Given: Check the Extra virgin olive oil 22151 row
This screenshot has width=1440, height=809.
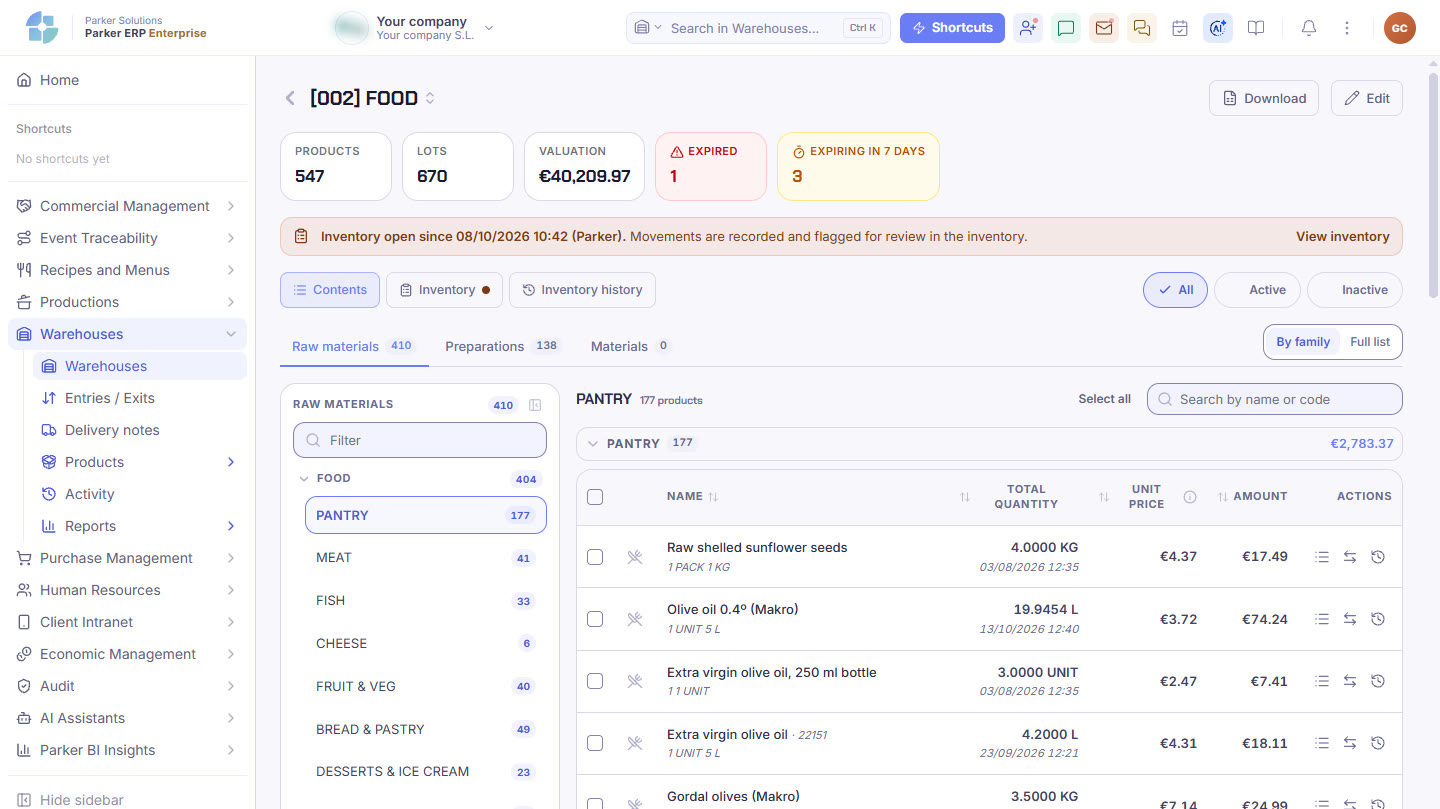Looking at the screenshot, I should [595, 743].
